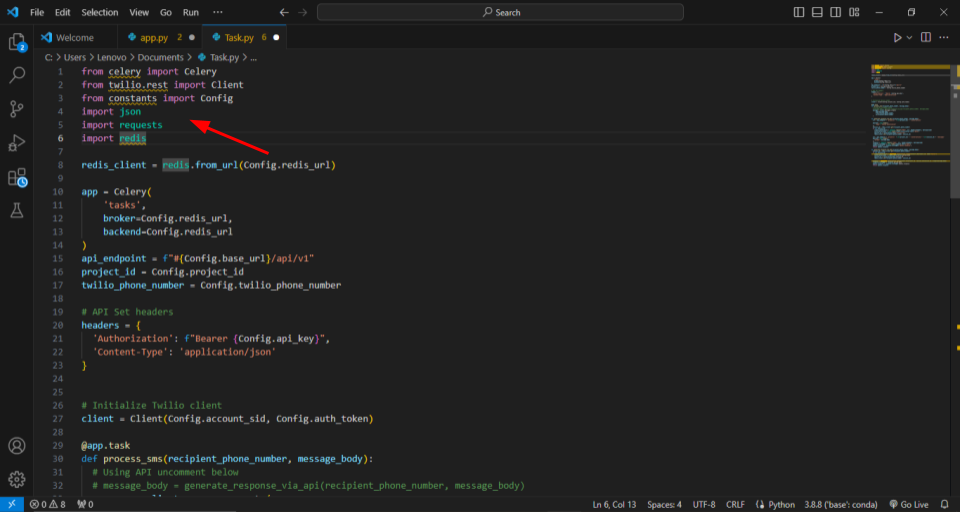Toggle the secondary side bar
The image size is (960, 512).
[837, 12]
